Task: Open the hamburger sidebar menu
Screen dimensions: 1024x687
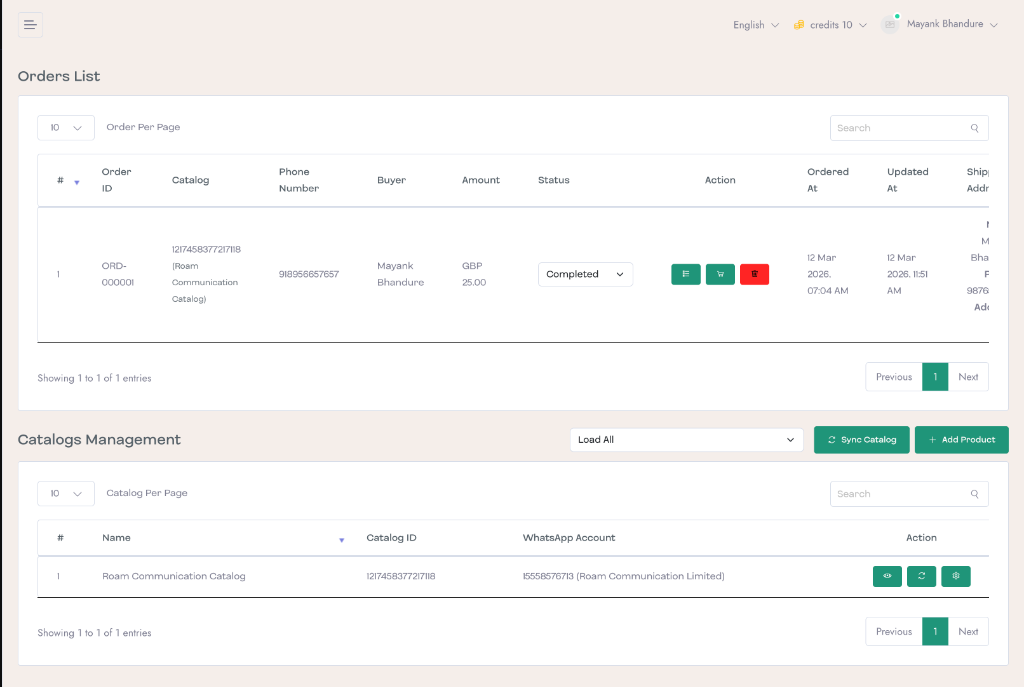Action: 30,25
